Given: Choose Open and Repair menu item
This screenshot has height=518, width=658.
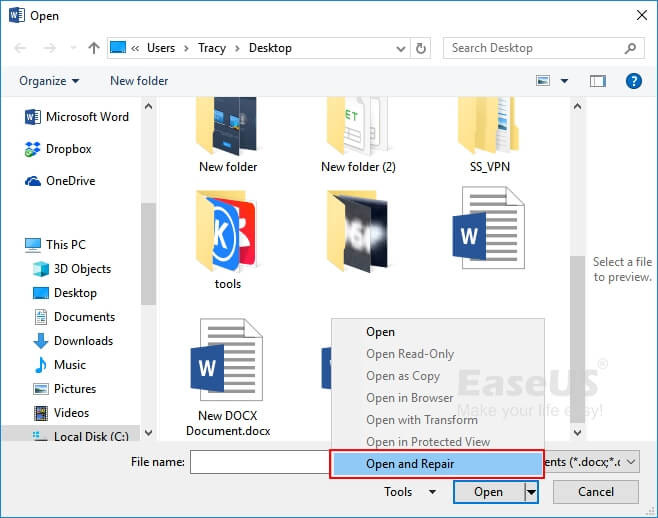Looking at the screenshot, I should (x=438, y=464).
